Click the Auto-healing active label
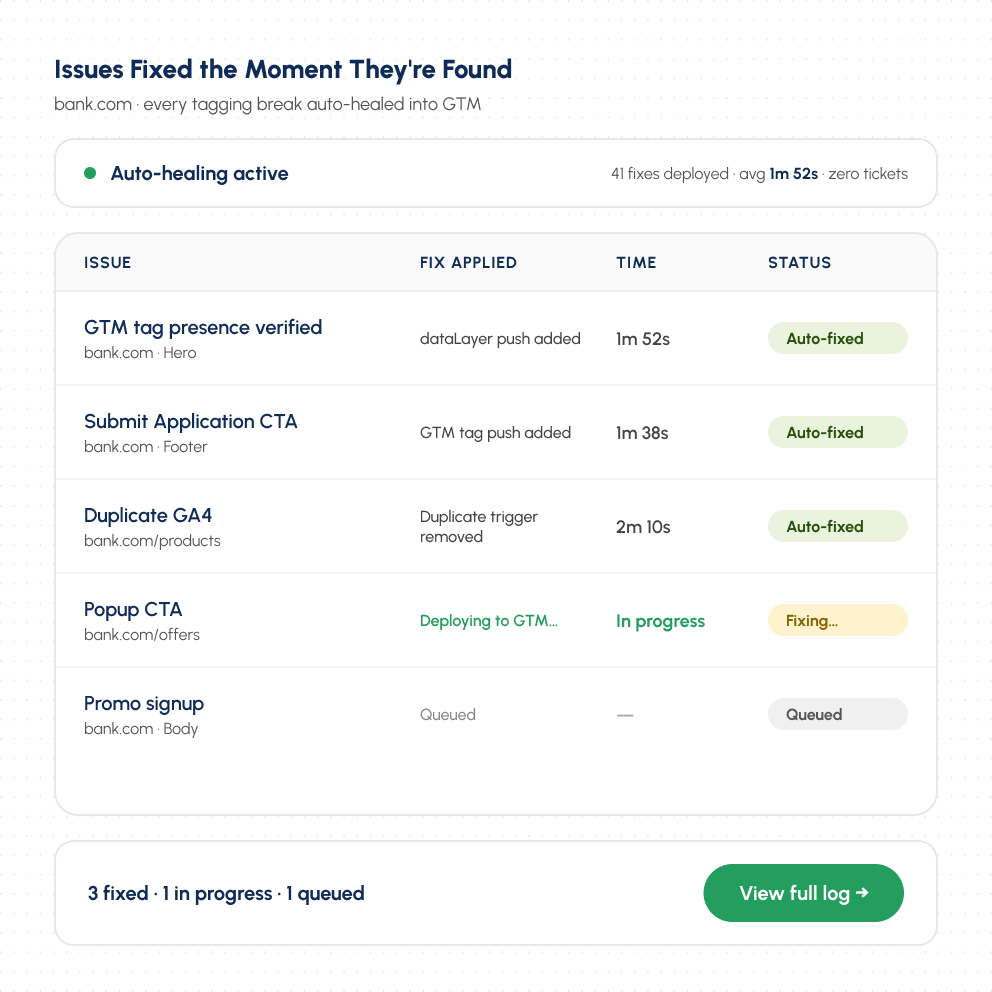Image resolution: width=992 pixels, height=992 pixels. (199, 173)
